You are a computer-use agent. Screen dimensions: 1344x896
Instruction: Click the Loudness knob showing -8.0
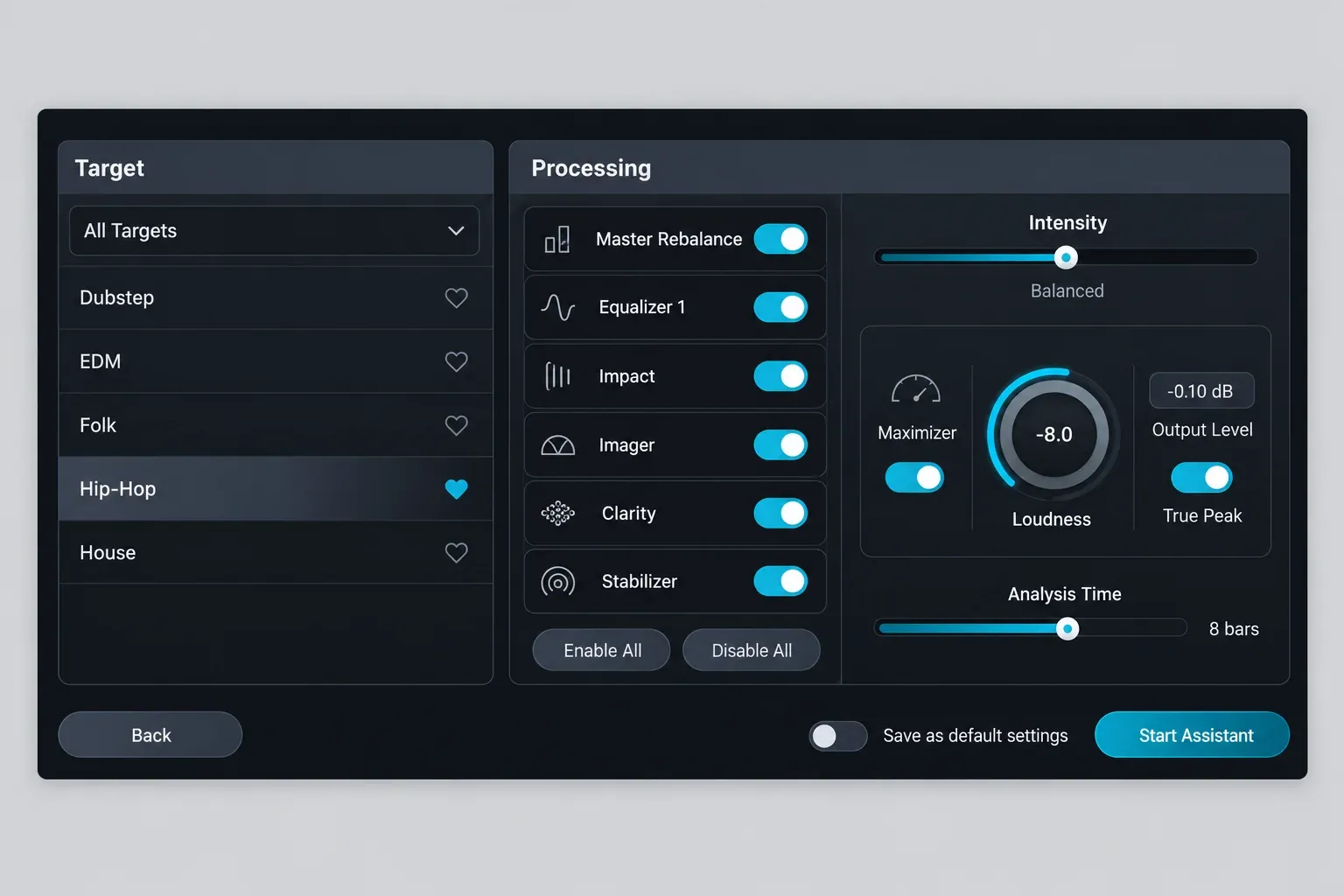click(1053, 435)
